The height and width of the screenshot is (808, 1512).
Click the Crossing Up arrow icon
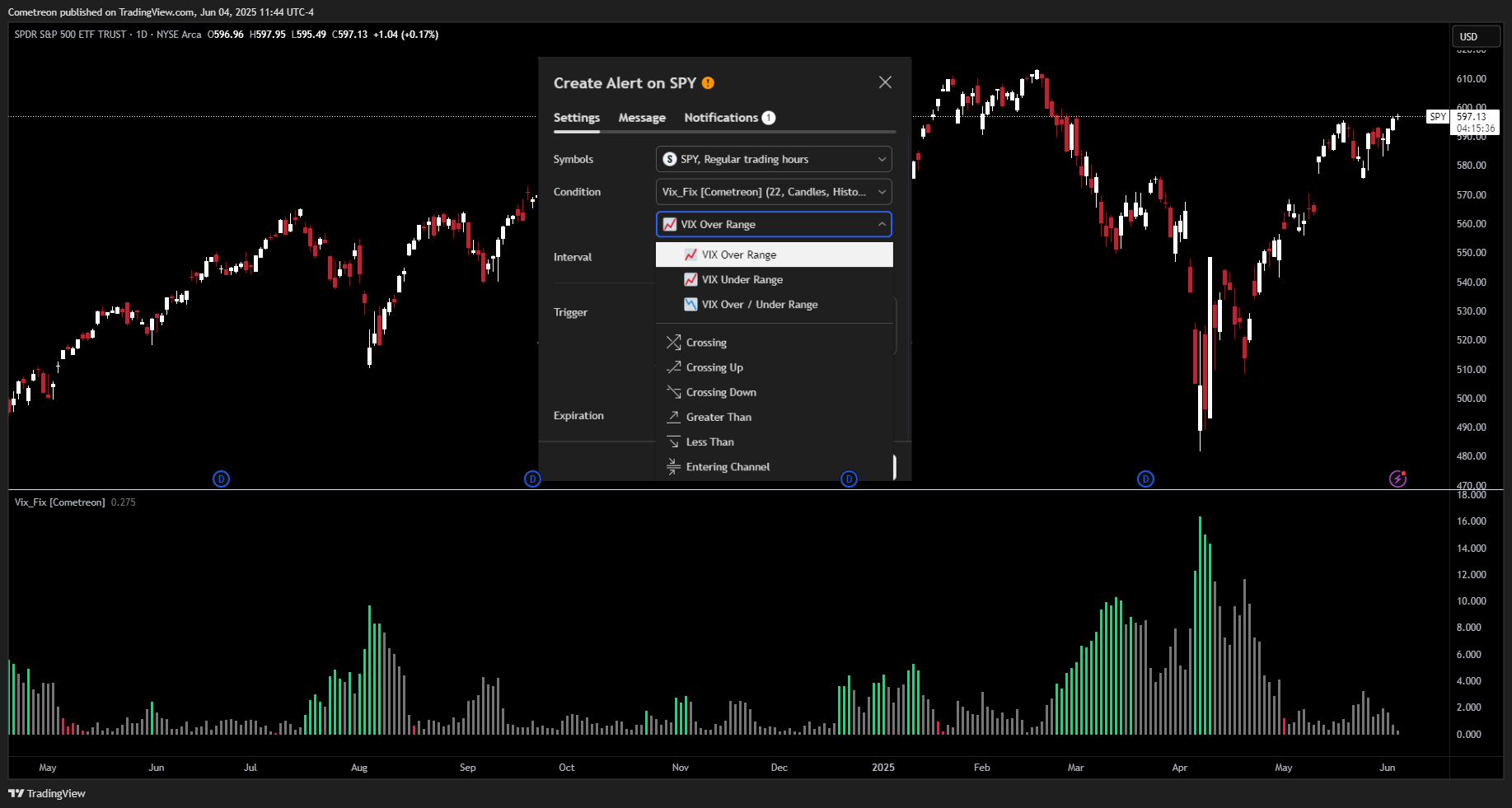click(673, 367)
